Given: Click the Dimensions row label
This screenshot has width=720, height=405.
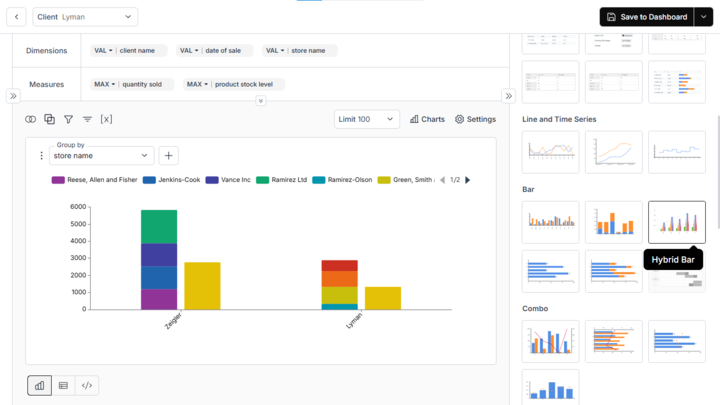Looking at the screenshot, I should [46, 51].
